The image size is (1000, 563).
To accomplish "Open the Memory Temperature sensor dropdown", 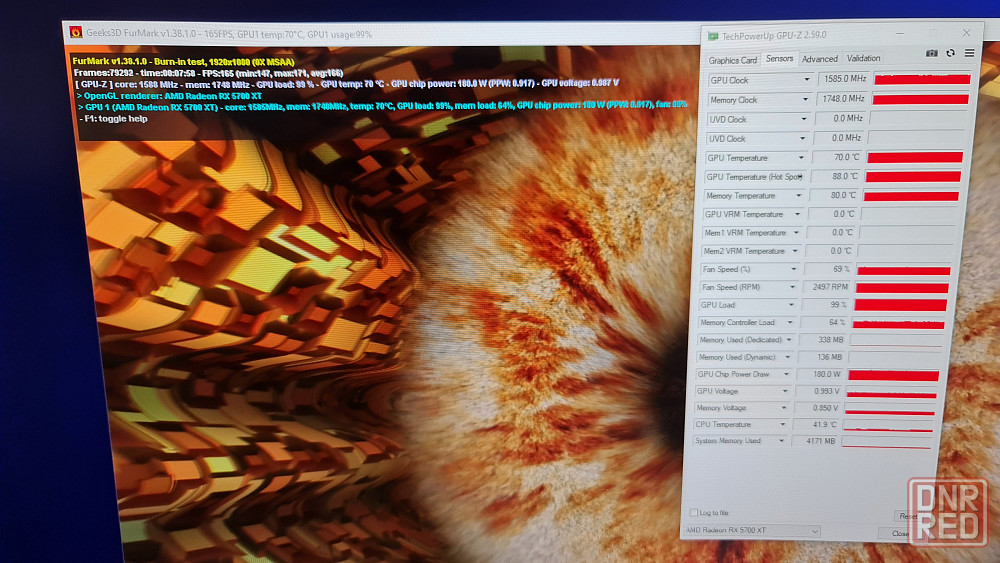I will (x=798, y=196).
